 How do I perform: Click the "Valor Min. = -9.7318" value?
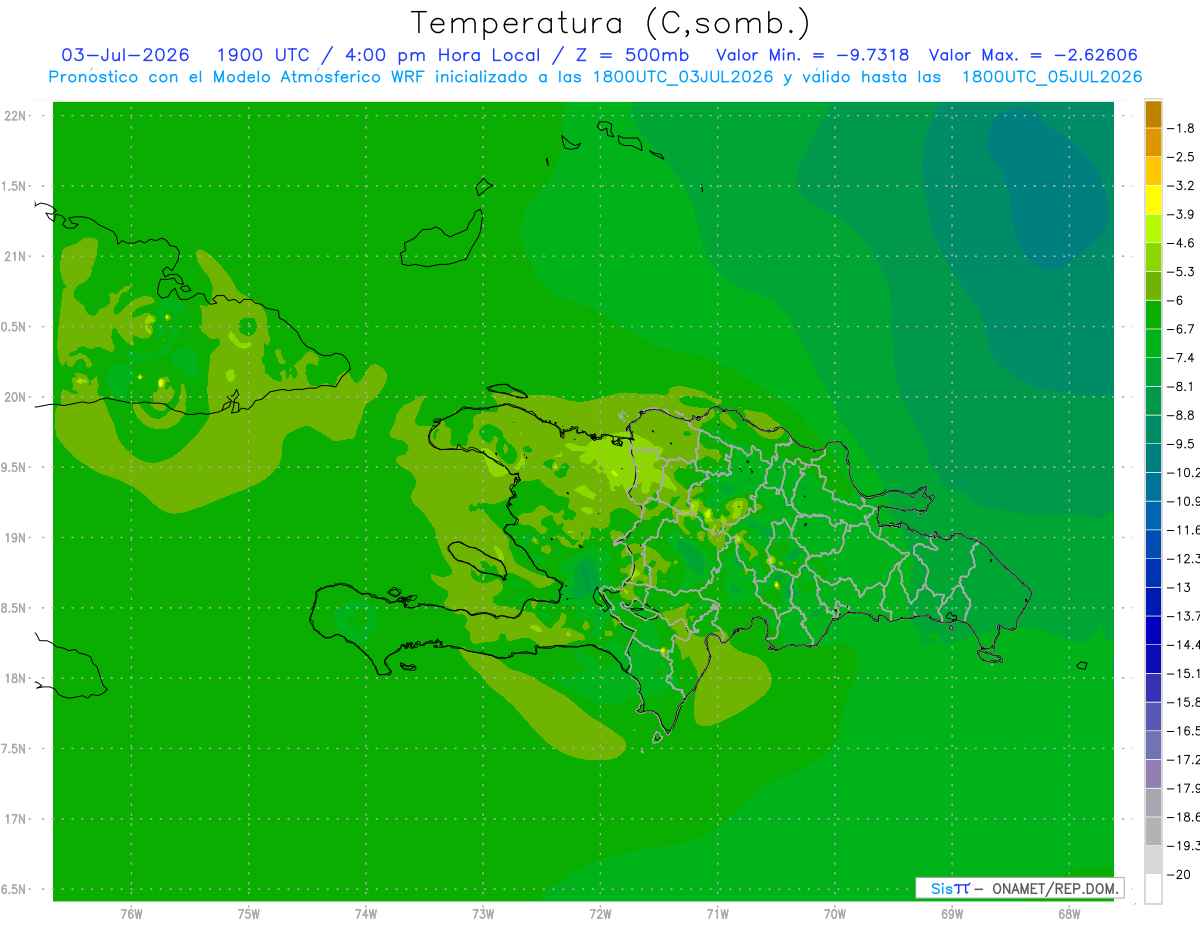tap(813, 55)
